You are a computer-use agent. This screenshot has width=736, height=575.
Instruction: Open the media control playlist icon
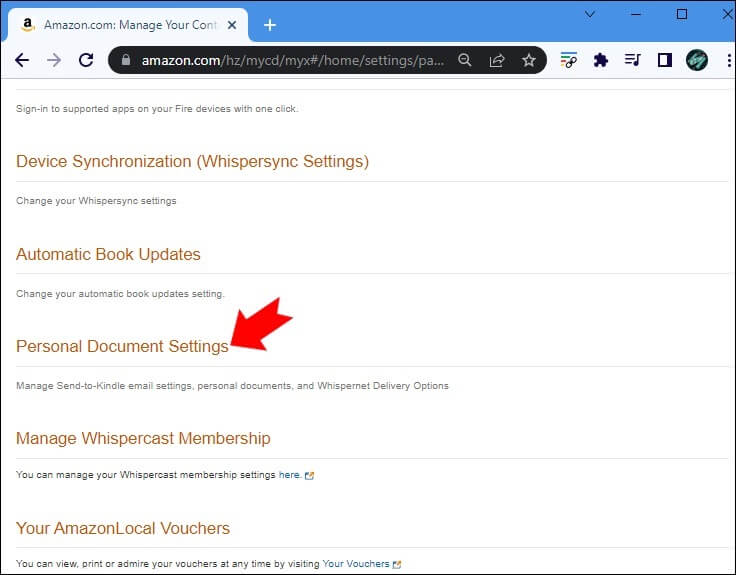pos(632,60)
